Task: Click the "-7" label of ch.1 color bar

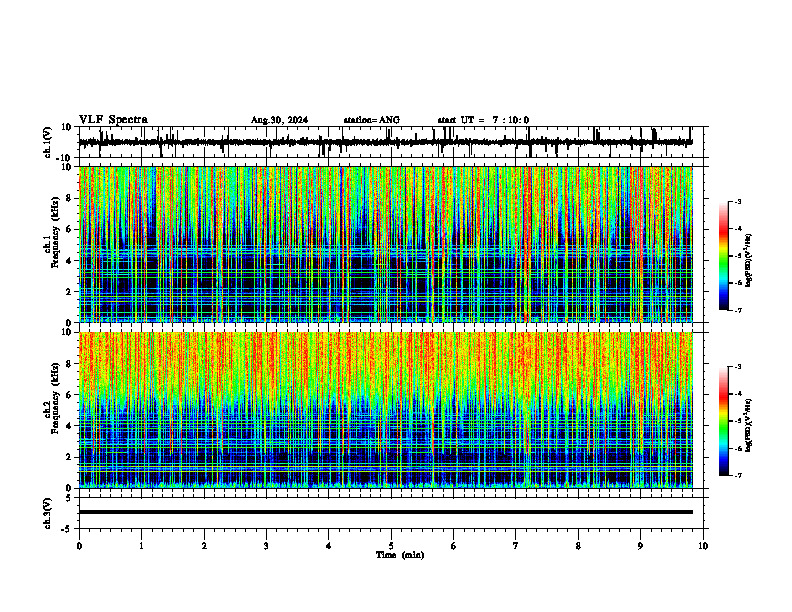Action: tap(738, 310)
